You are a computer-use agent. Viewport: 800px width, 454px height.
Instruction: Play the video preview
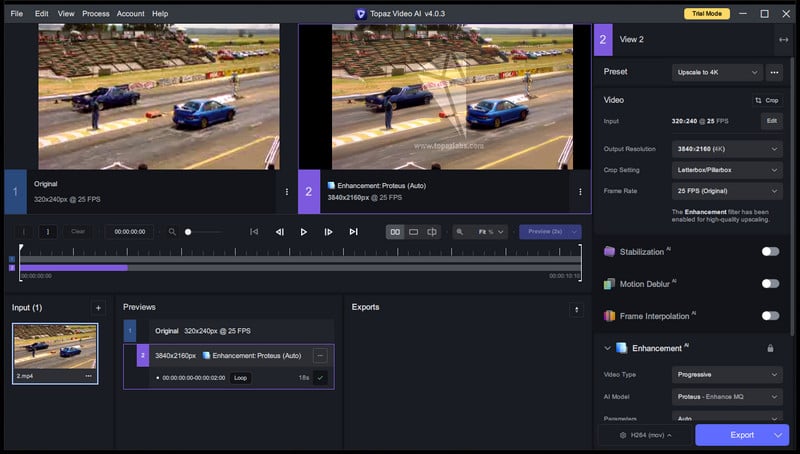click(304, 232)
